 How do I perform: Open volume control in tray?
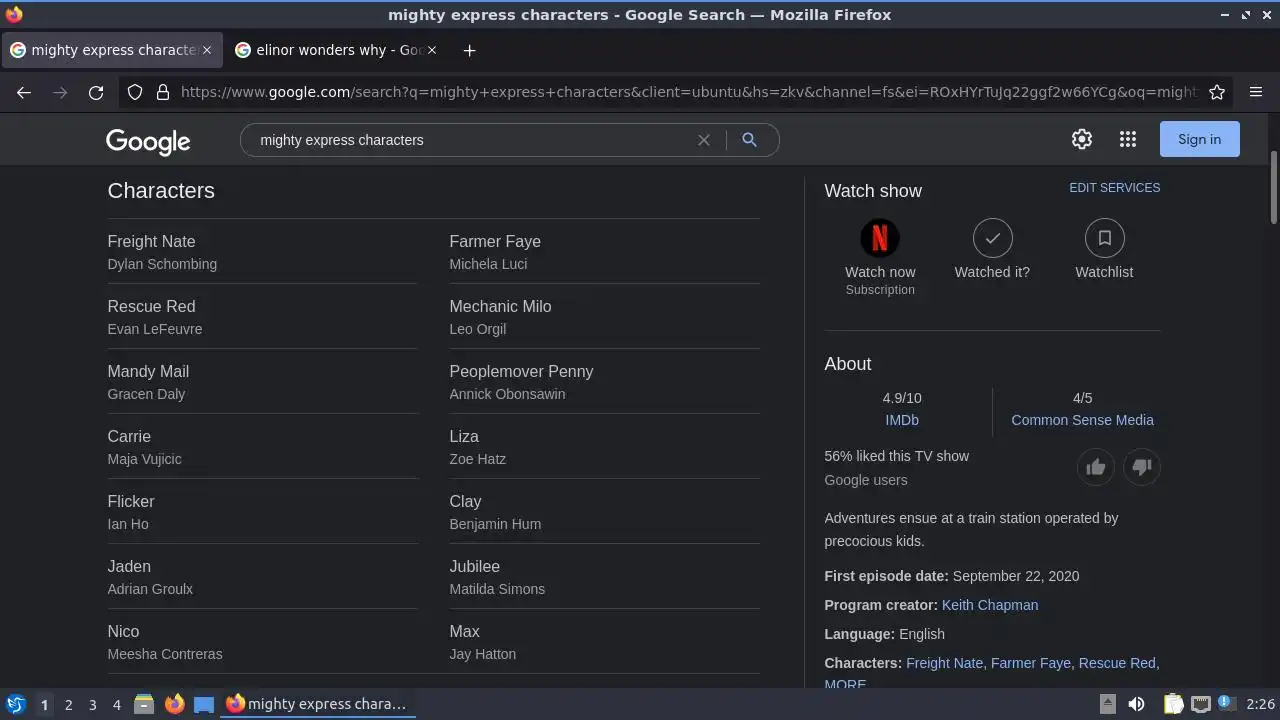tap(1136, 704)
